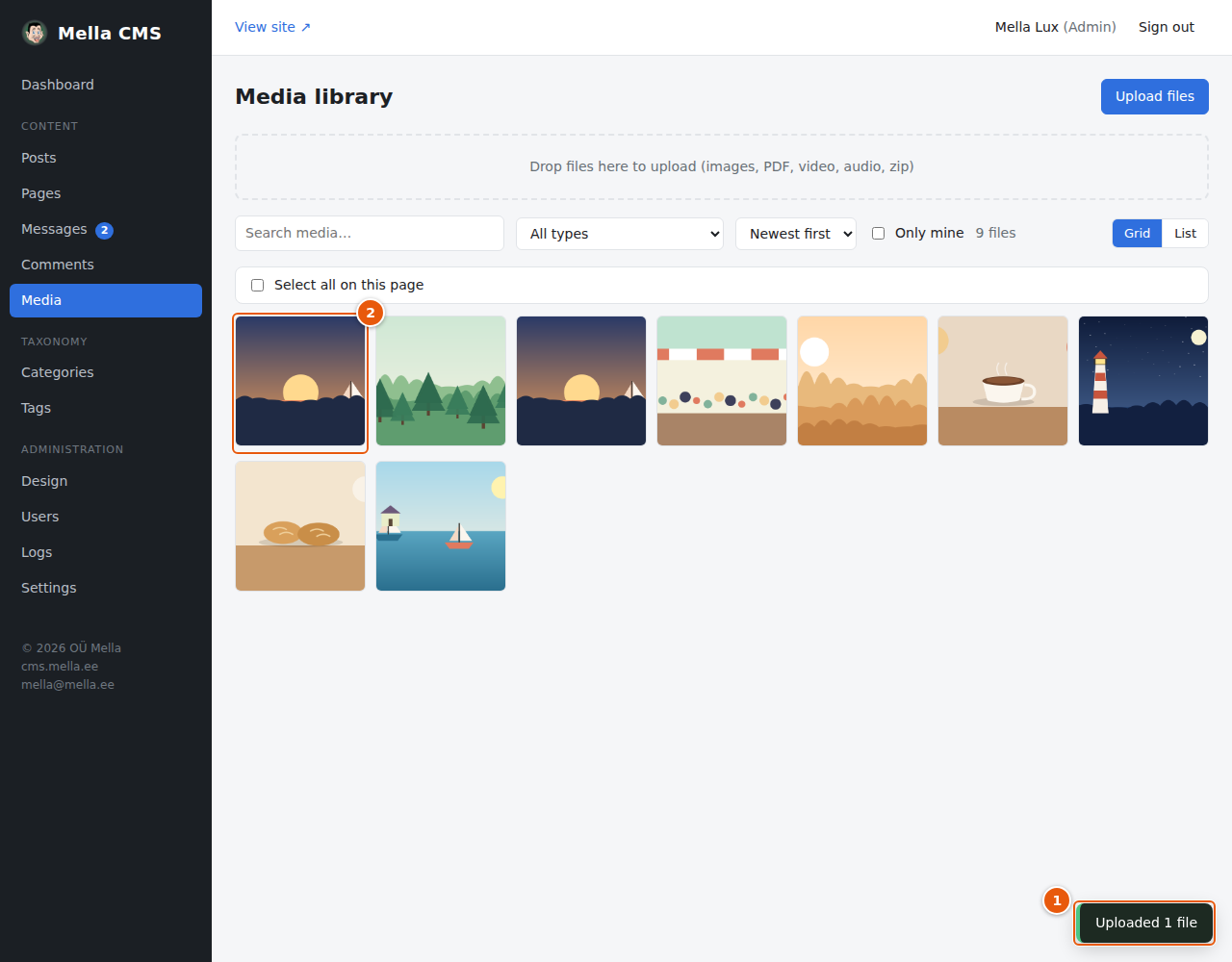This screenshot has height=962, width=1232.
Task: Click the Upload files button
Action: click(x=1155, y=96)
